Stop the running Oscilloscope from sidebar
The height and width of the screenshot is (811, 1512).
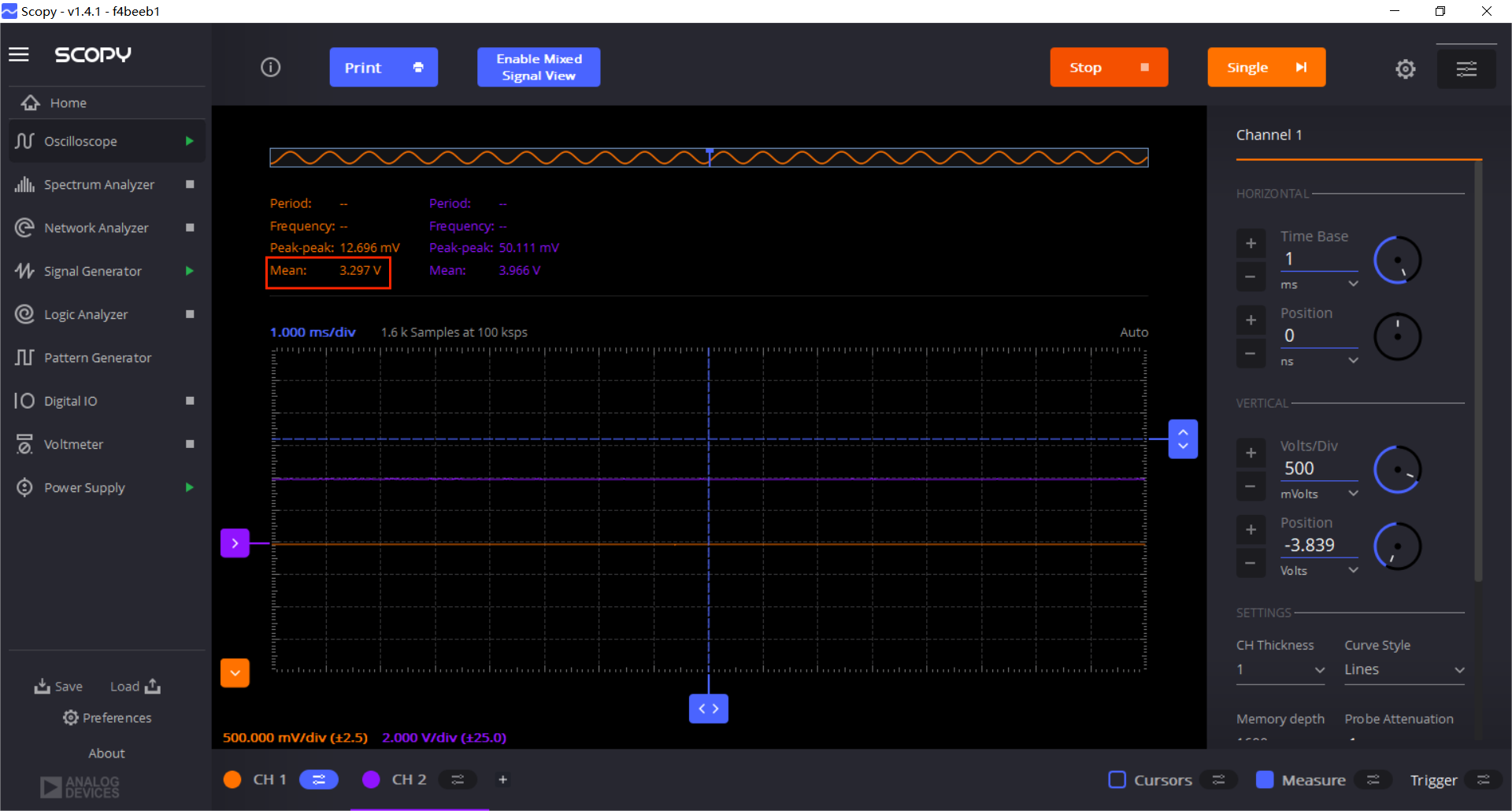point(189,141)
